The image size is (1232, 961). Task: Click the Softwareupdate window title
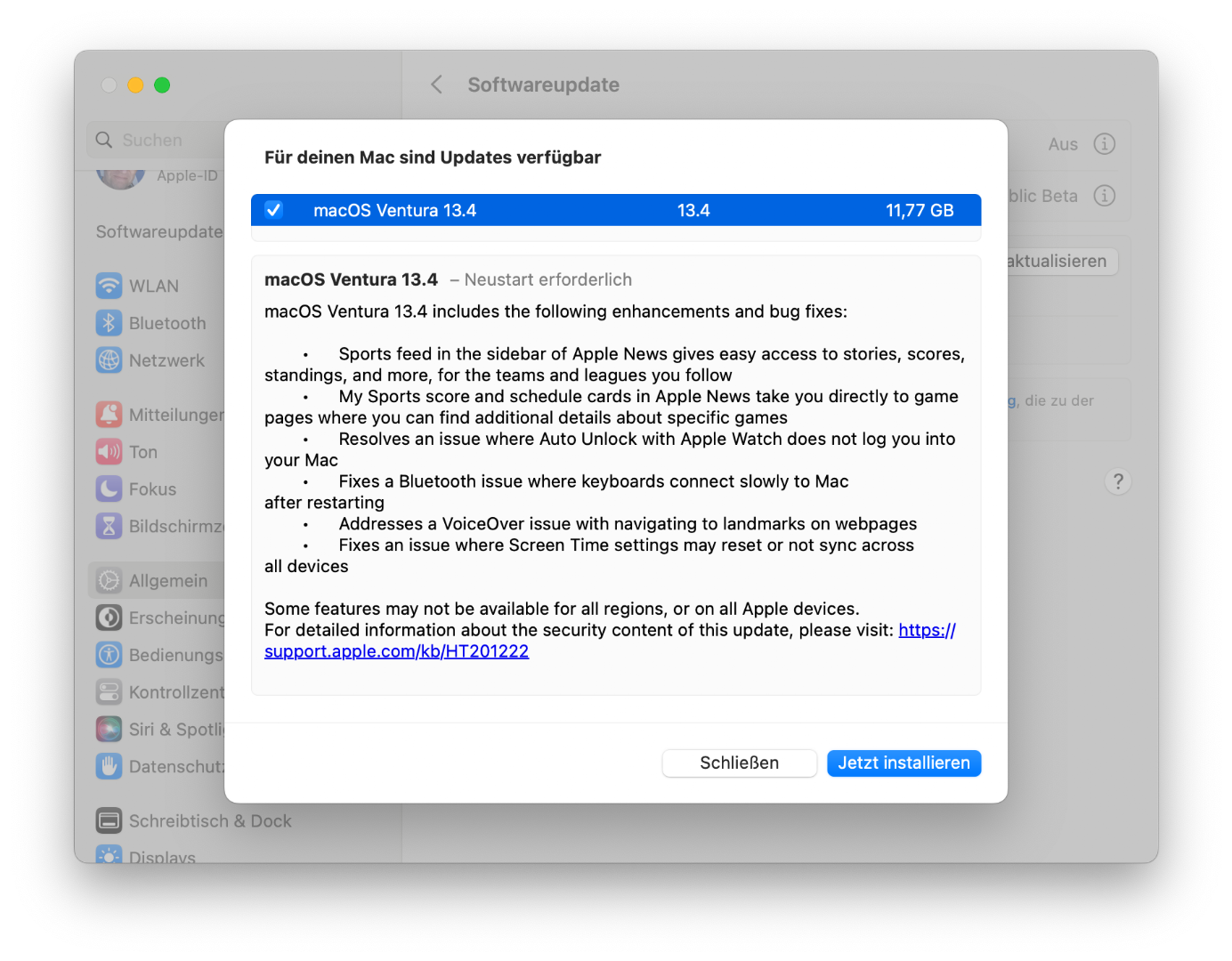[x=544, y=85]
